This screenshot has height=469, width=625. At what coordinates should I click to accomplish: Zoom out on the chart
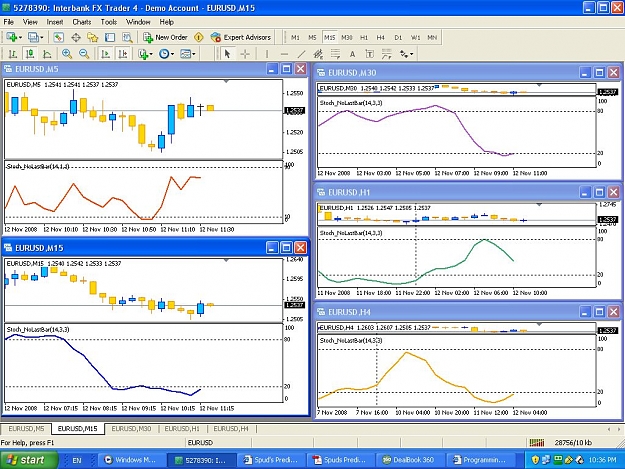point(84,54)
